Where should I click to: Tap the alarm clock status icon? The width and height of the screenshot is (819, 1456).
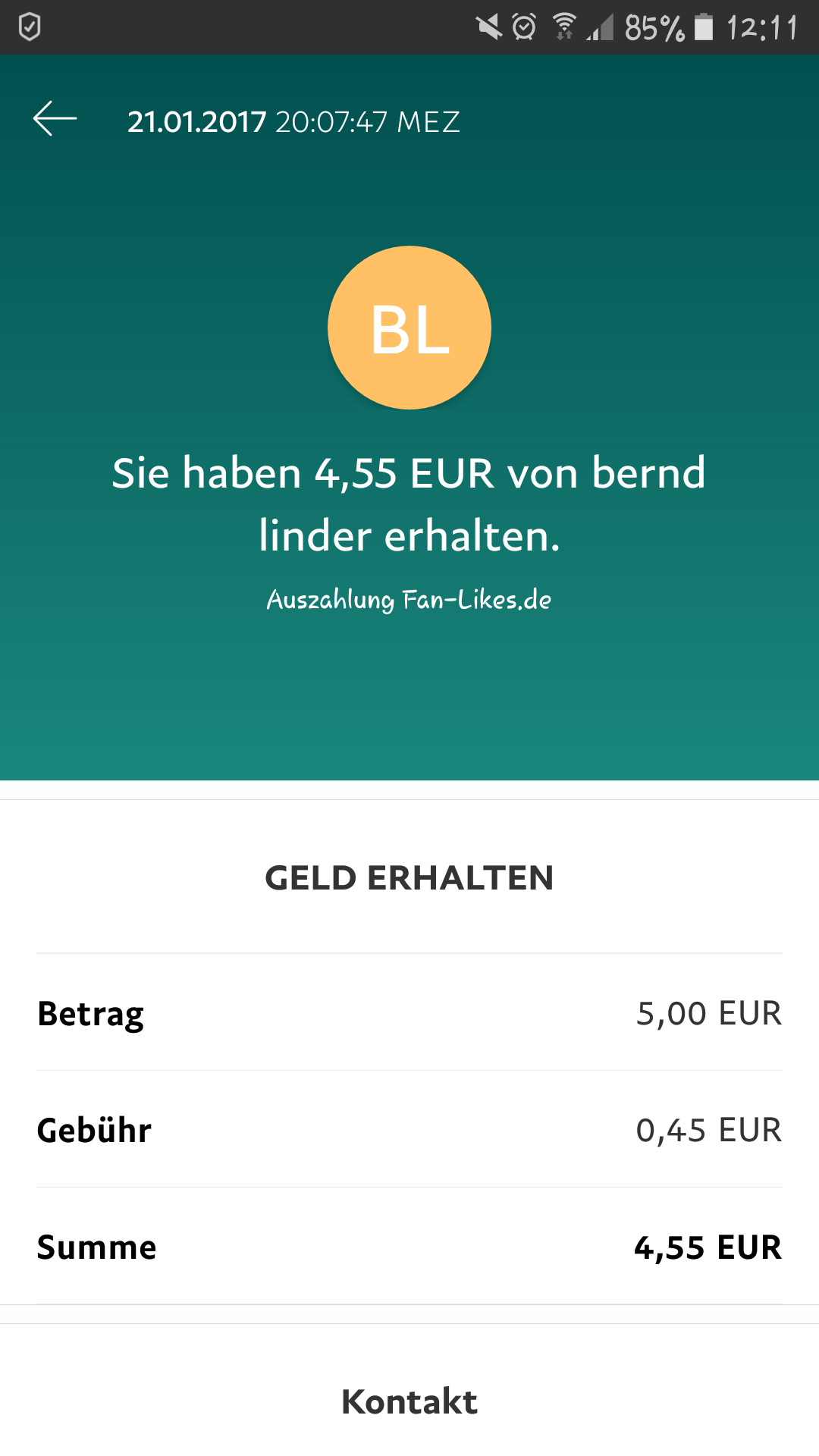click(524, 27)
